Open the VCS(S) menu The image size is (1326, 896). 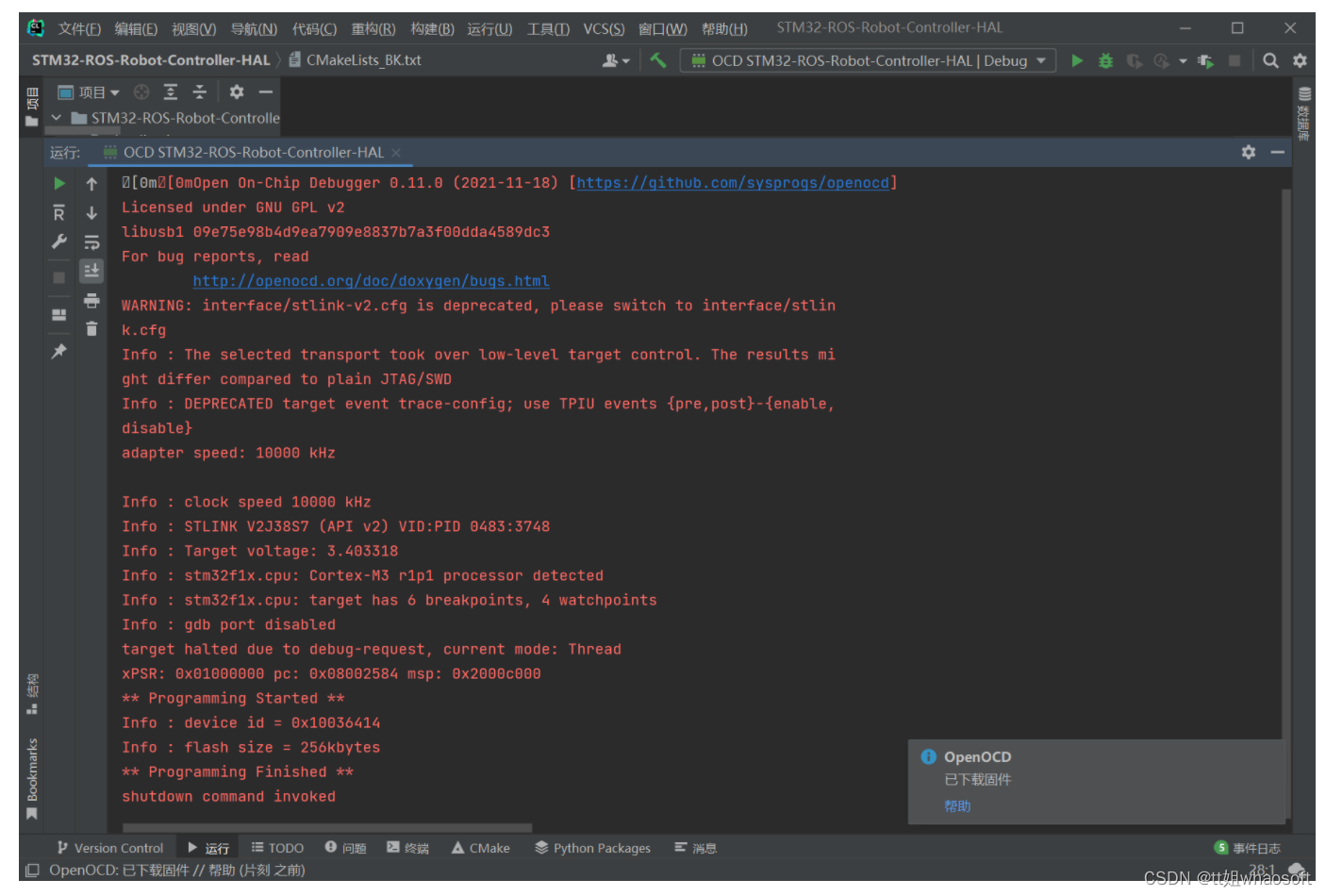604,29
